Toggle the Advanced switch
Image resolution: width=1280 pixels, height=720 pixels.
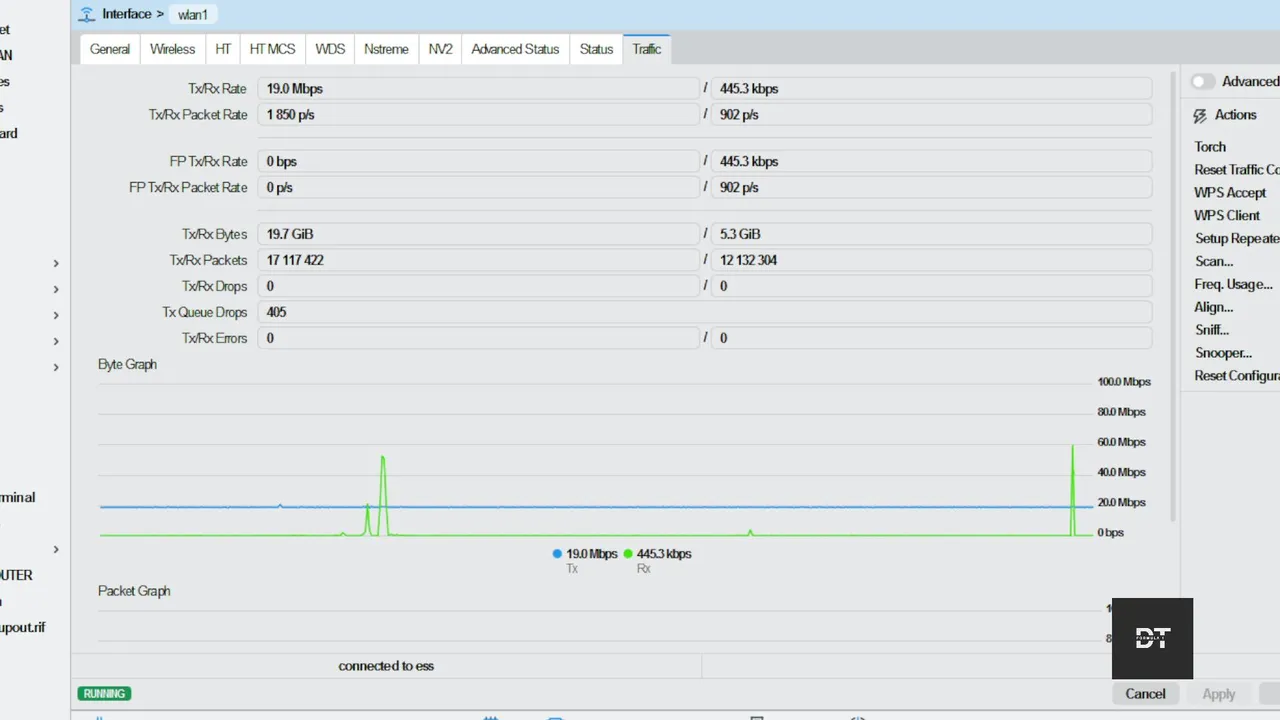1202,82
